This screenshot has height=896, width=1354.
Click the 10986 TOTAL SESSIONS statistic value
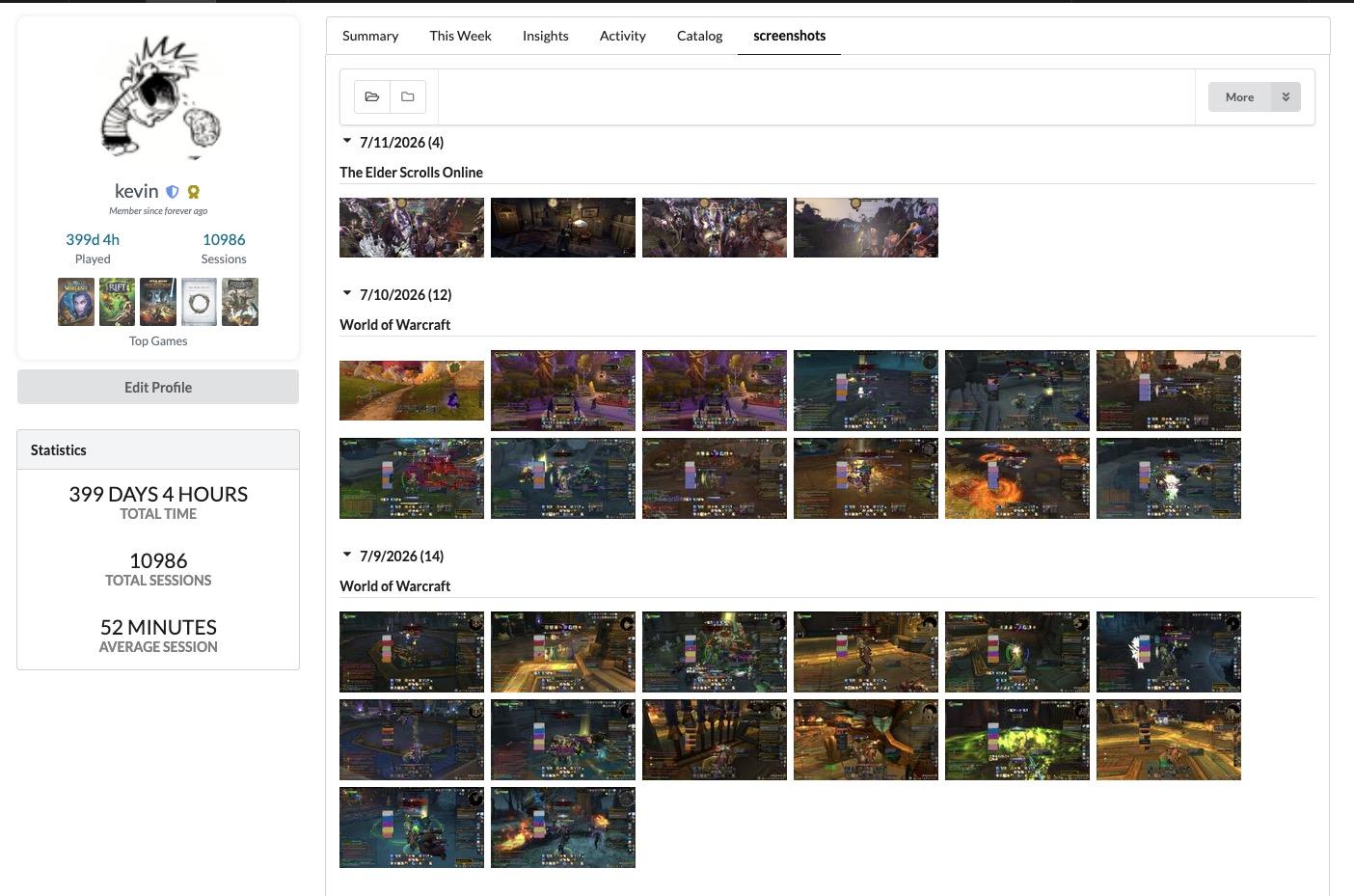158,560
